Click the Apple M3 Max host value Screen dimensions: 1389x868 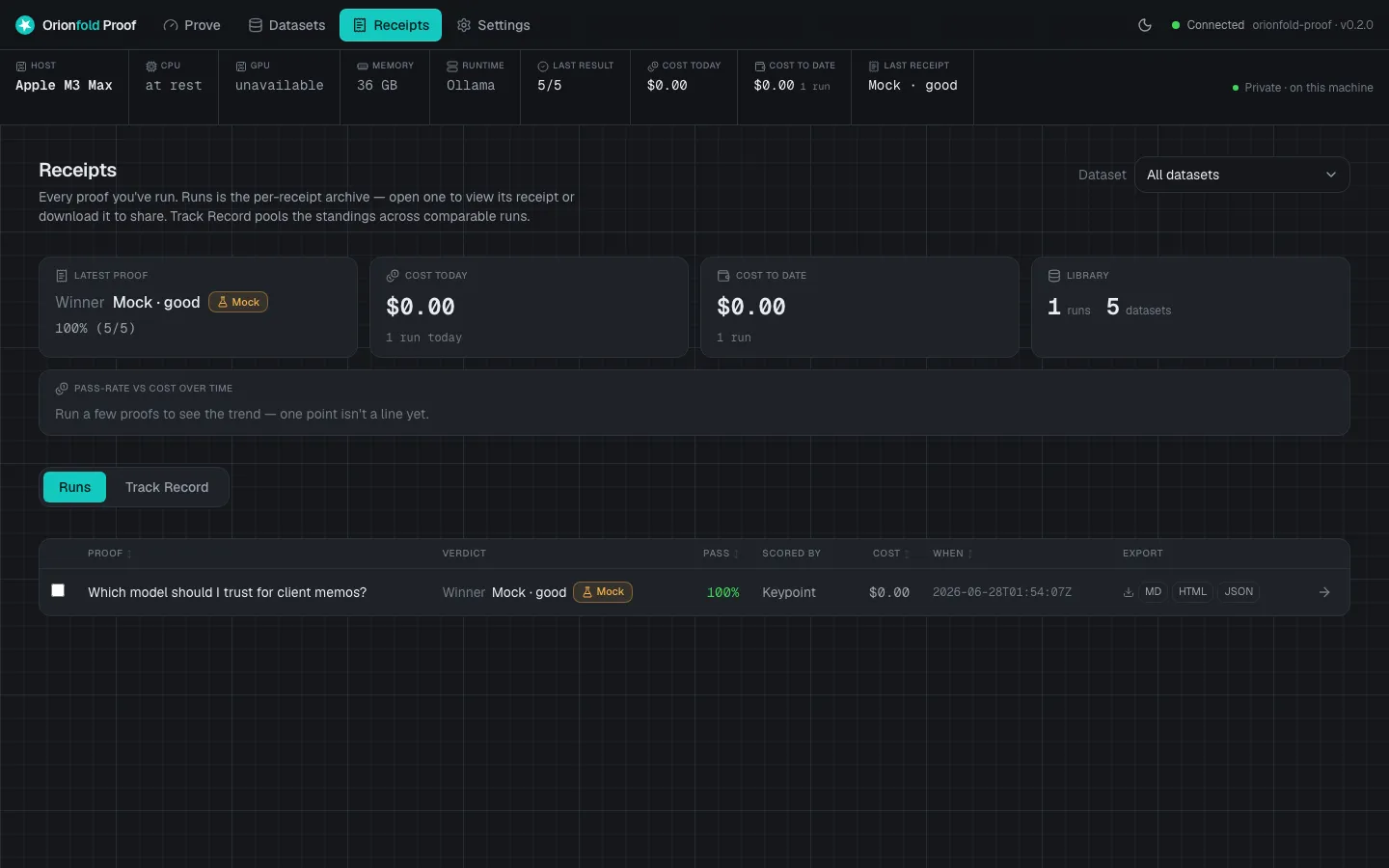coord(64,86)
